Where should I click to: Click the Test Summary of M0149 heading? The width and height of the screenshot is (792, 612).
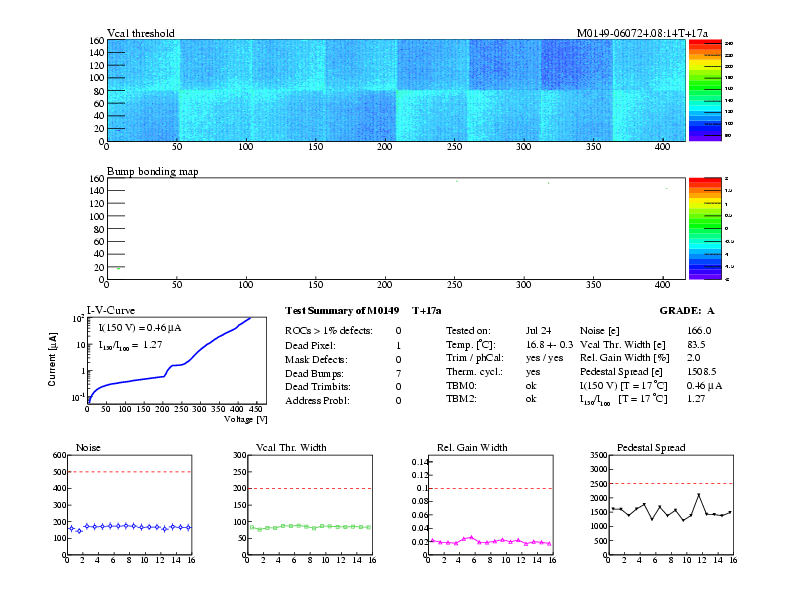pos(342,312)
